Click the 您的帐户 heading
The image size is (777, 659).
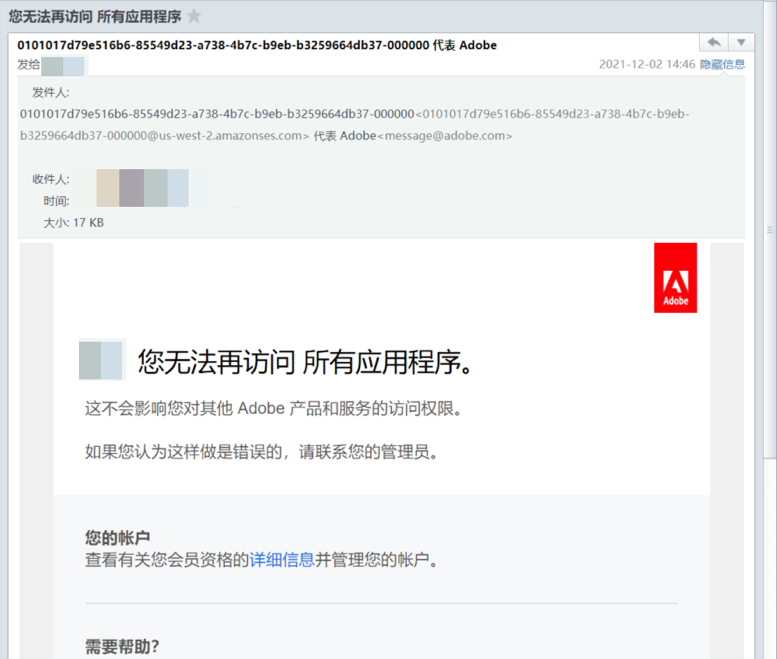pos(117,538)
